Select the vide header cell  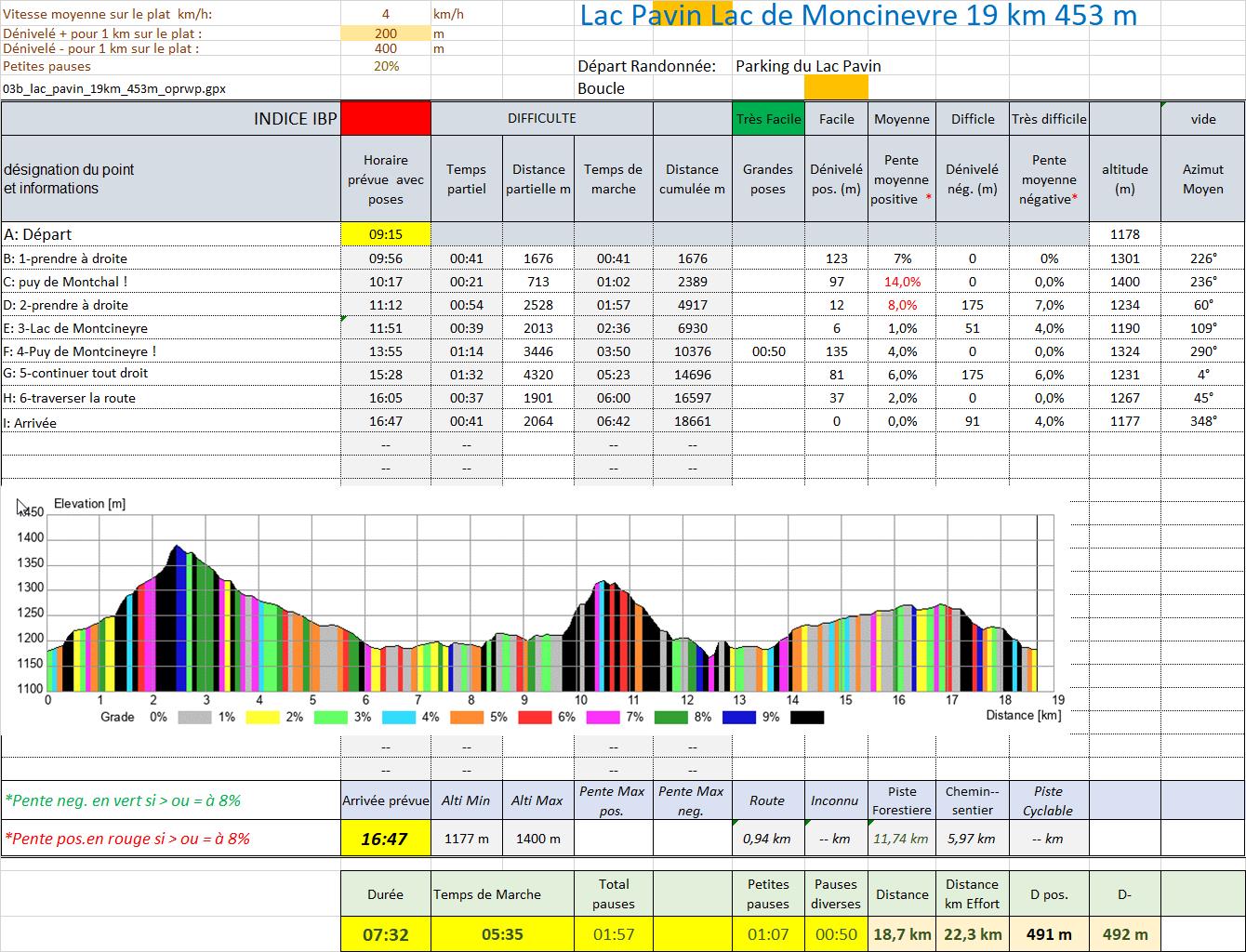coord(1202,118)
